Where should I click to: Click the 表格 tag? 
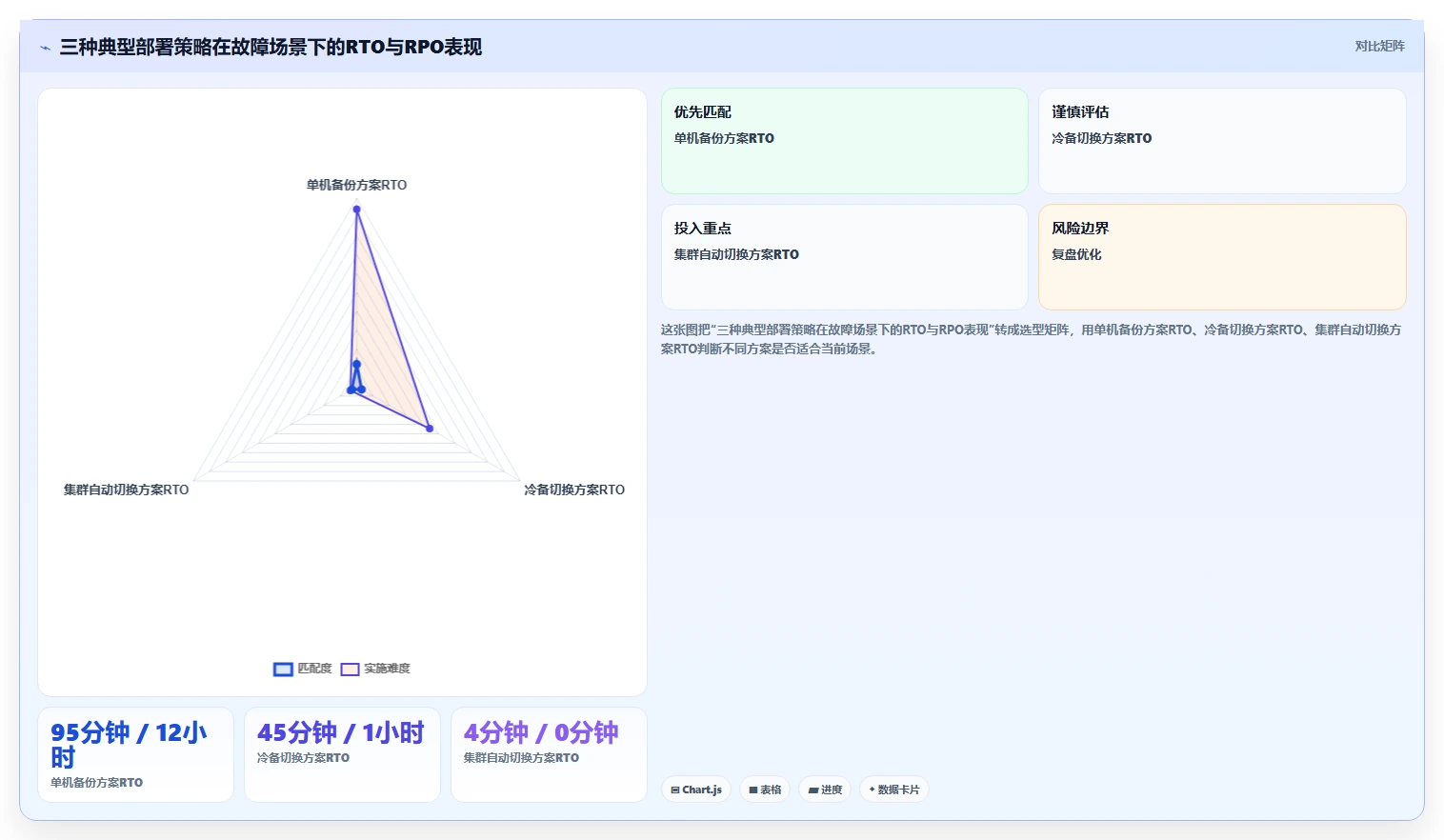coord(765,790)
